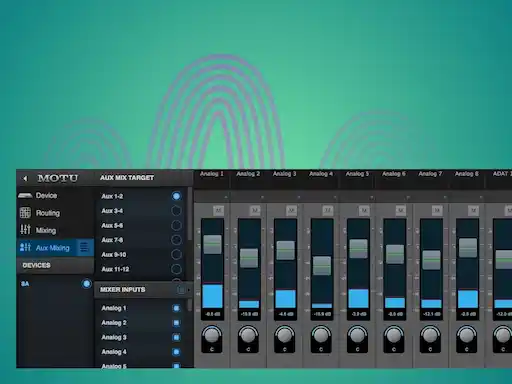The width and height of the screenshot is (512, 384).
Task: Mute the Analog 5 channel
Action: click(x=364, y=210)
